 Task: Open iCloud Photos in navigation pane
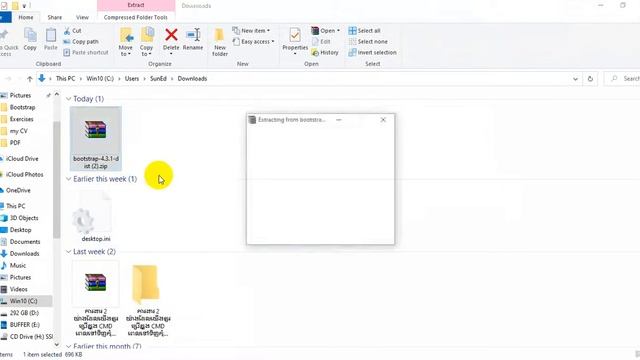22,175
